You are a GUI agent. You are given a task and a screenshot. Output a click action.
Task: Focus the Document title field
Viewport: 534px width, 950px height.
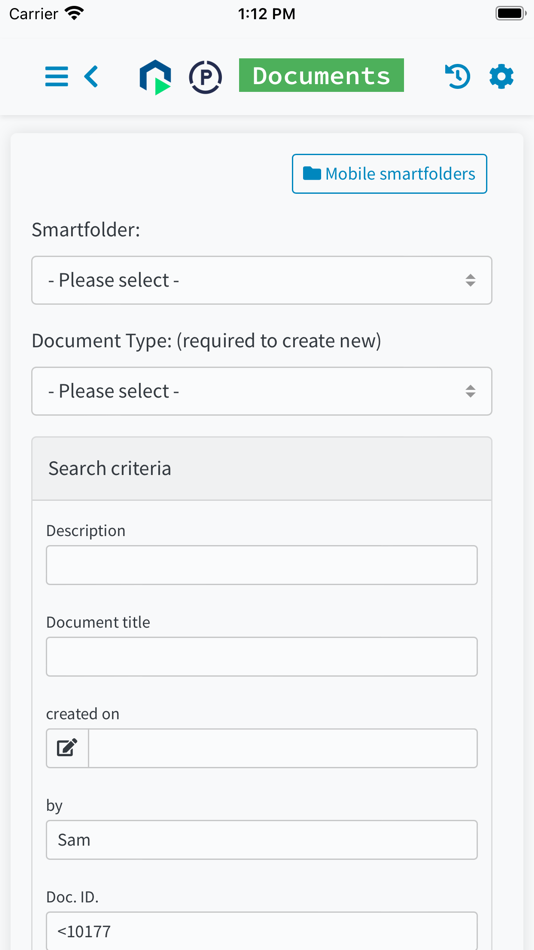(262, 656)
